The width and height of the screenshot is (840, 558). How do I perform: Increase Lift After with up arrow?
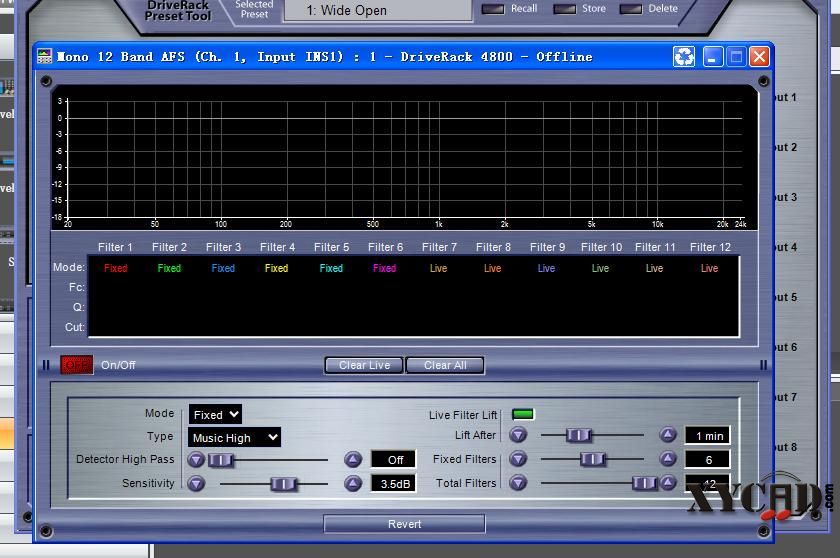[x=668, y=435]
